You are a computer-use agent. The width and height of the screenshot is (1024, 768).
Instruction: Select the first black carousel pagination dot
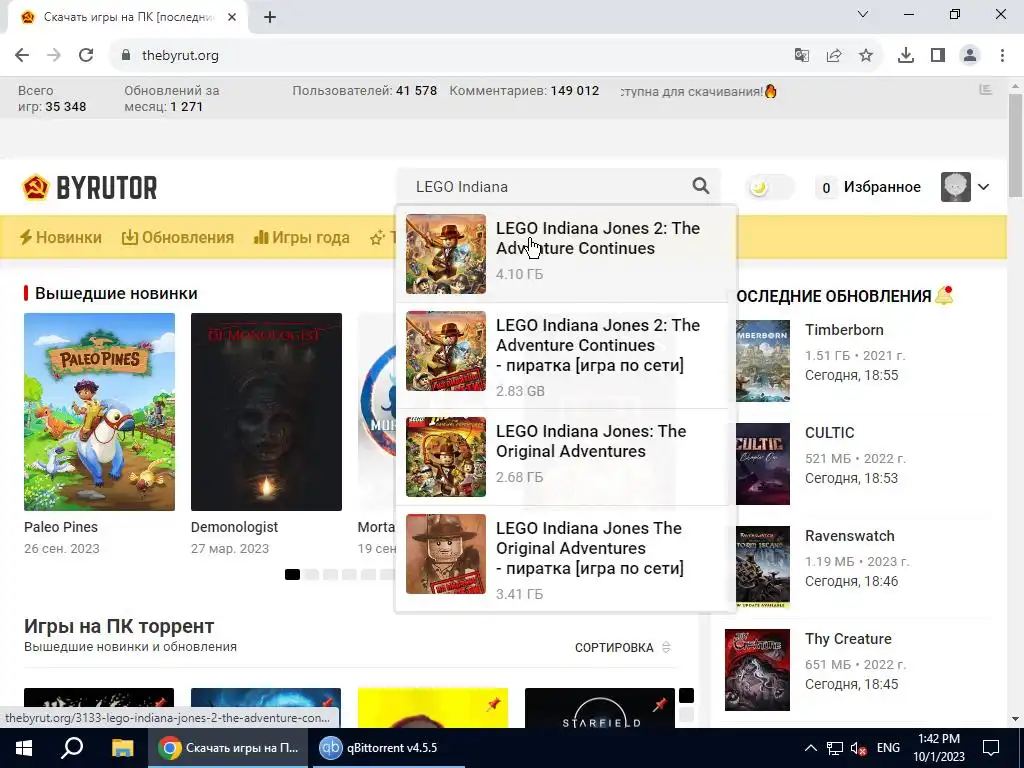pos(292,575)
